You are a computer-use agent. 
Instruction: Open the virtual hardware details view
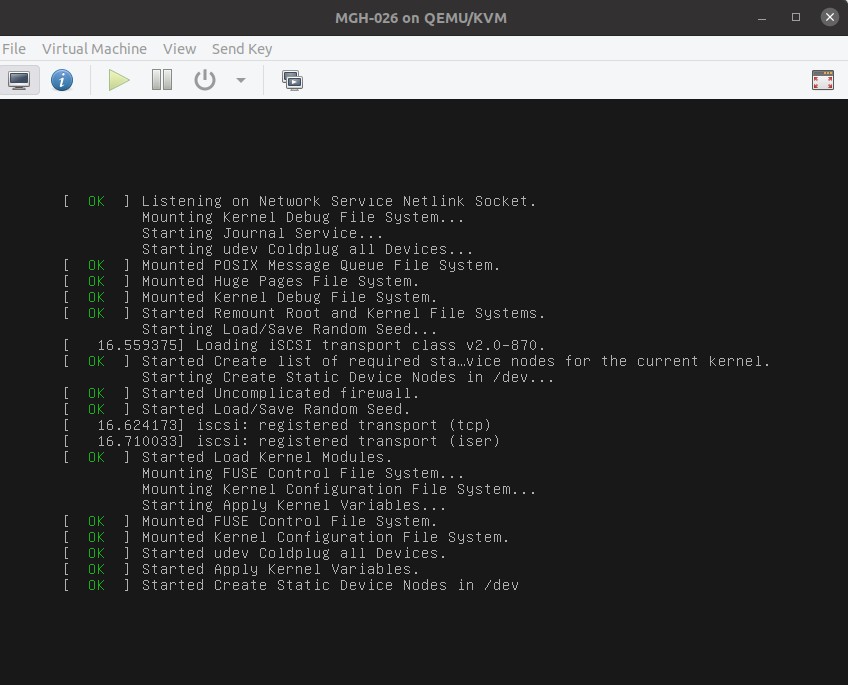point(62,80)
